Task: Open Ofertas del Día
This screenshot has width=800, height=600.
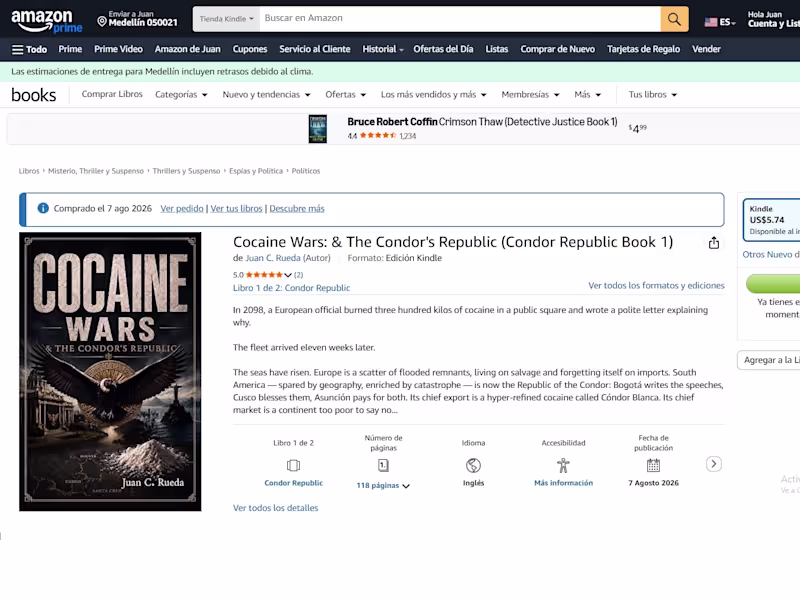Action: (443, 49)
